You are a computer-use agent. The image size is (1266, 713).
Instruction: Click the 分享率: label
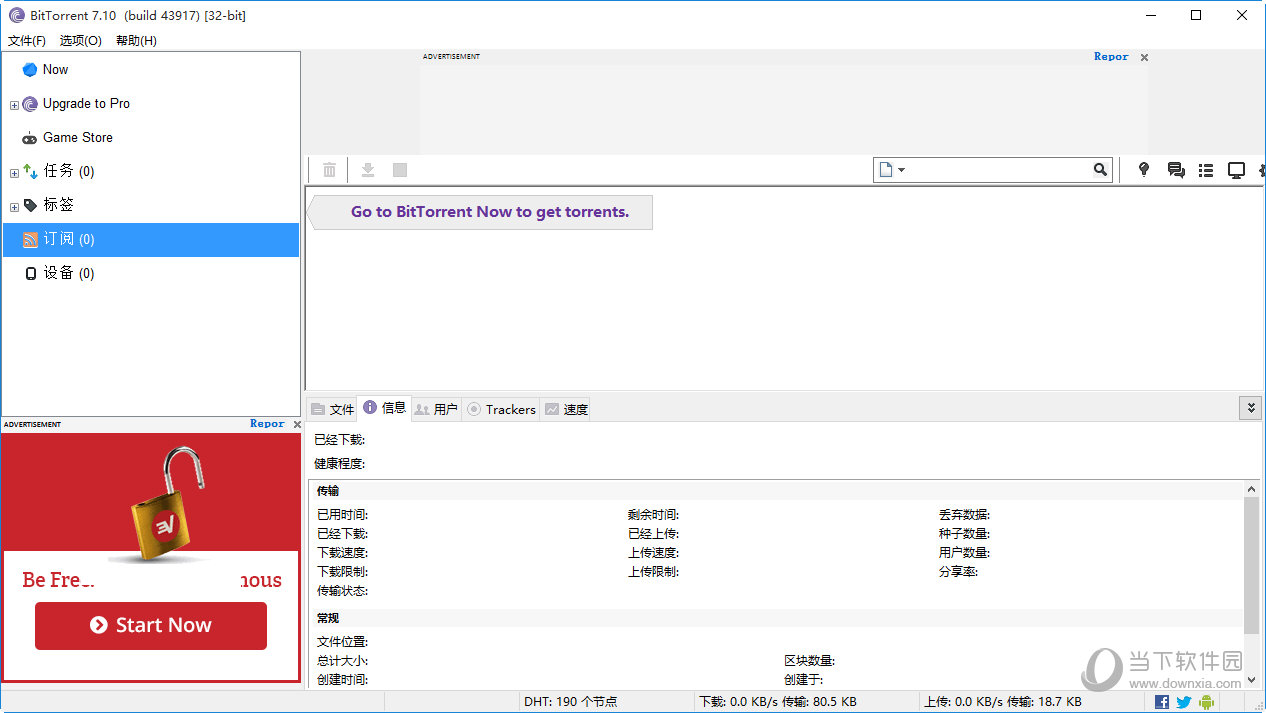click(x=958, y=572)
